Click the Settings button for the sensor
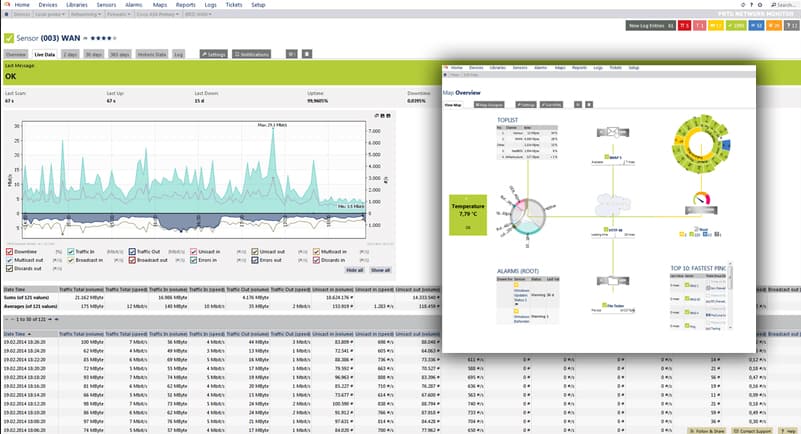The height and width of the screenshot is (434, 801). (x=214, y=54)
